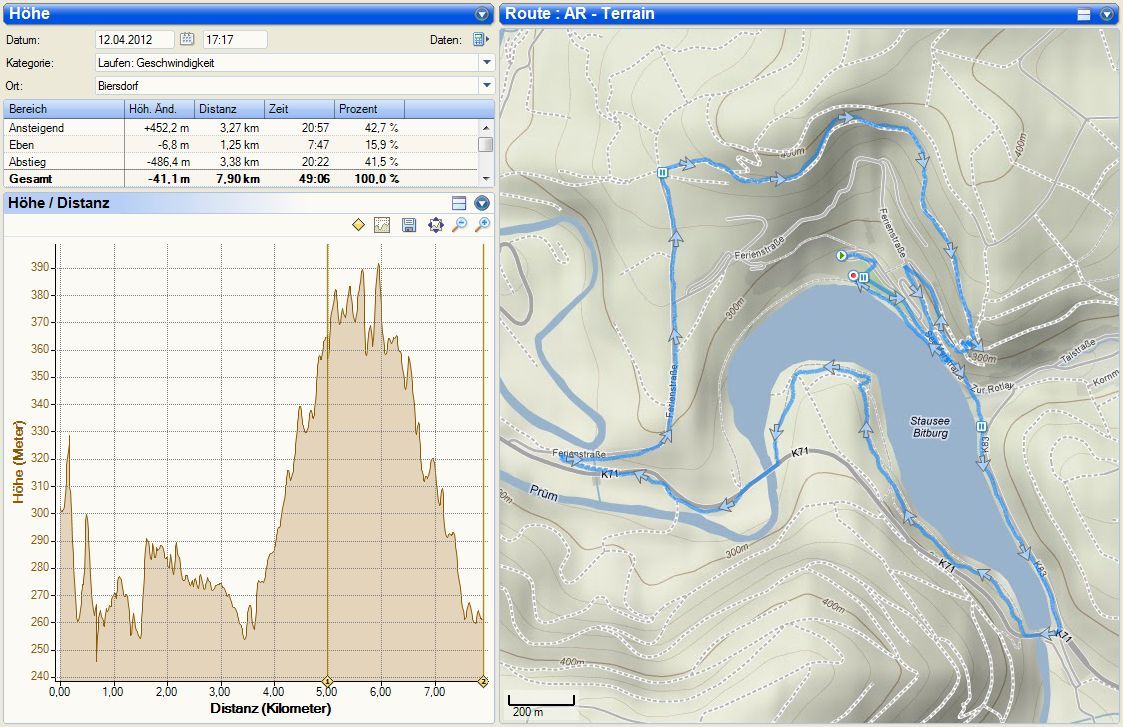Screen dimensions: 1123x727
Task: Click the green route start marker
Action: click(842, 257)
